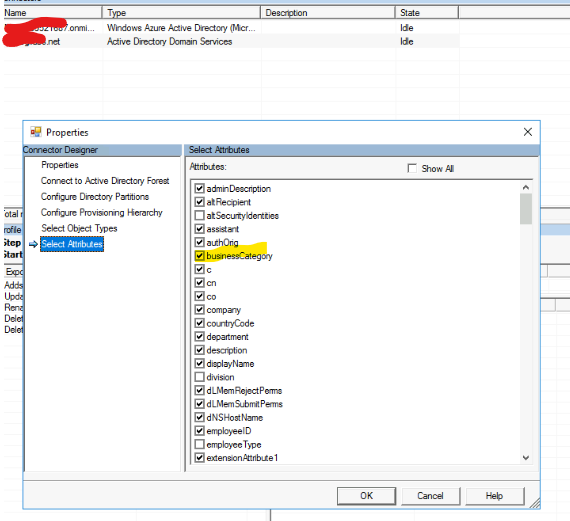
Task: Uncheck the department attribute
Action: coord(199,336)
